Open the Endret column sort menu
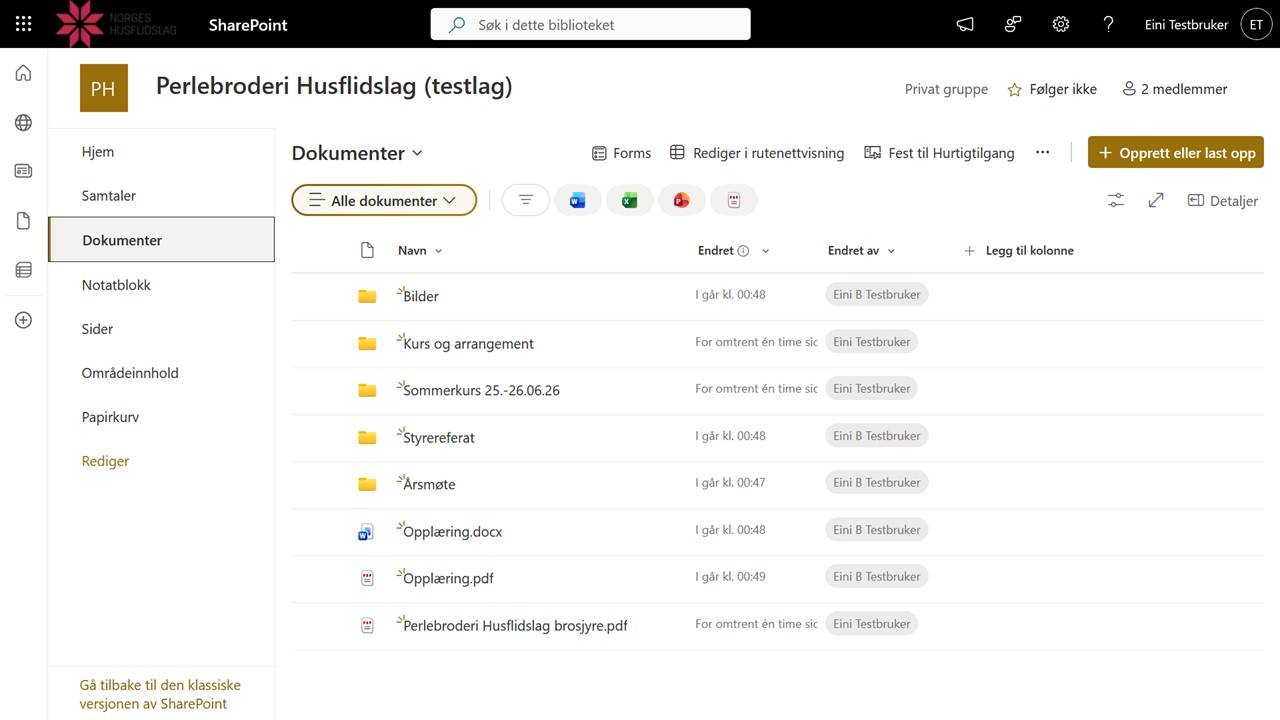 [x=734, y=250]
